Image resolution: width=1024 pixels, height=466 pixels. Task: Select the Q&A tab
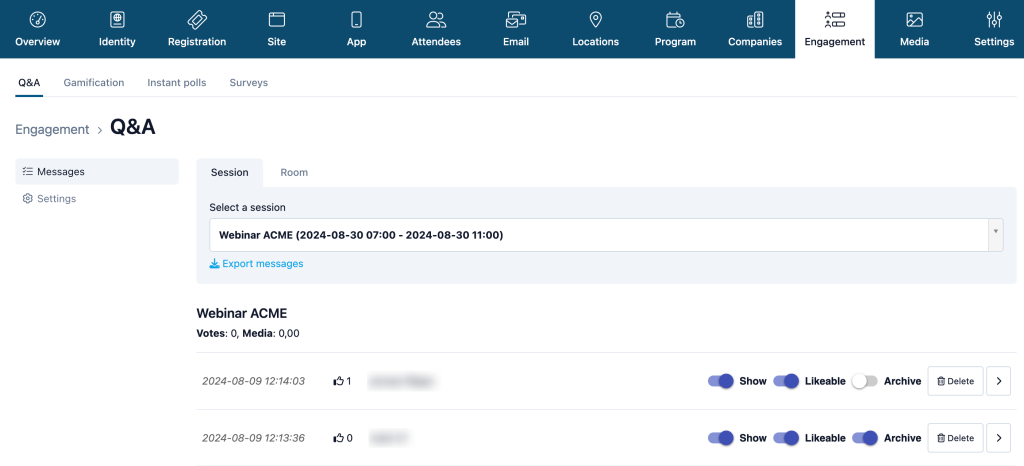(x=29, y=83)
